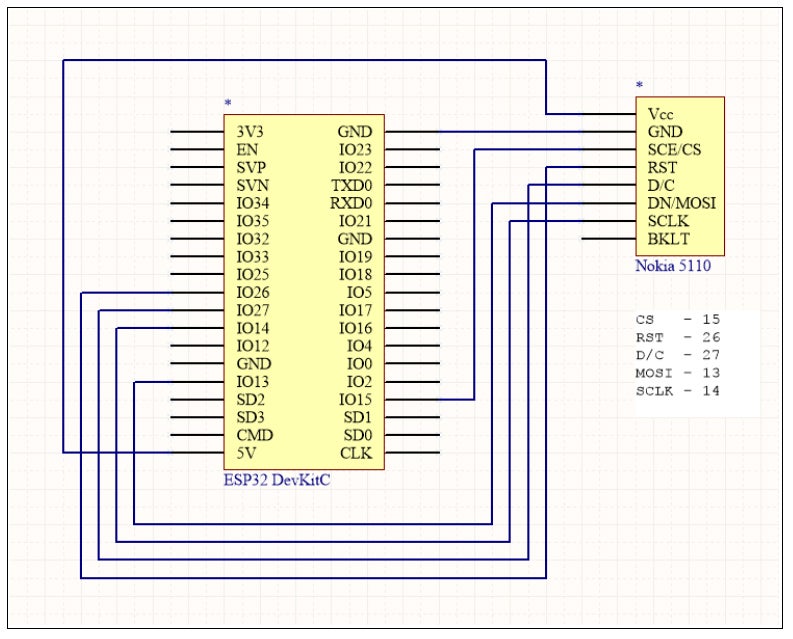Click the IO21 pin label

[356, 221]
